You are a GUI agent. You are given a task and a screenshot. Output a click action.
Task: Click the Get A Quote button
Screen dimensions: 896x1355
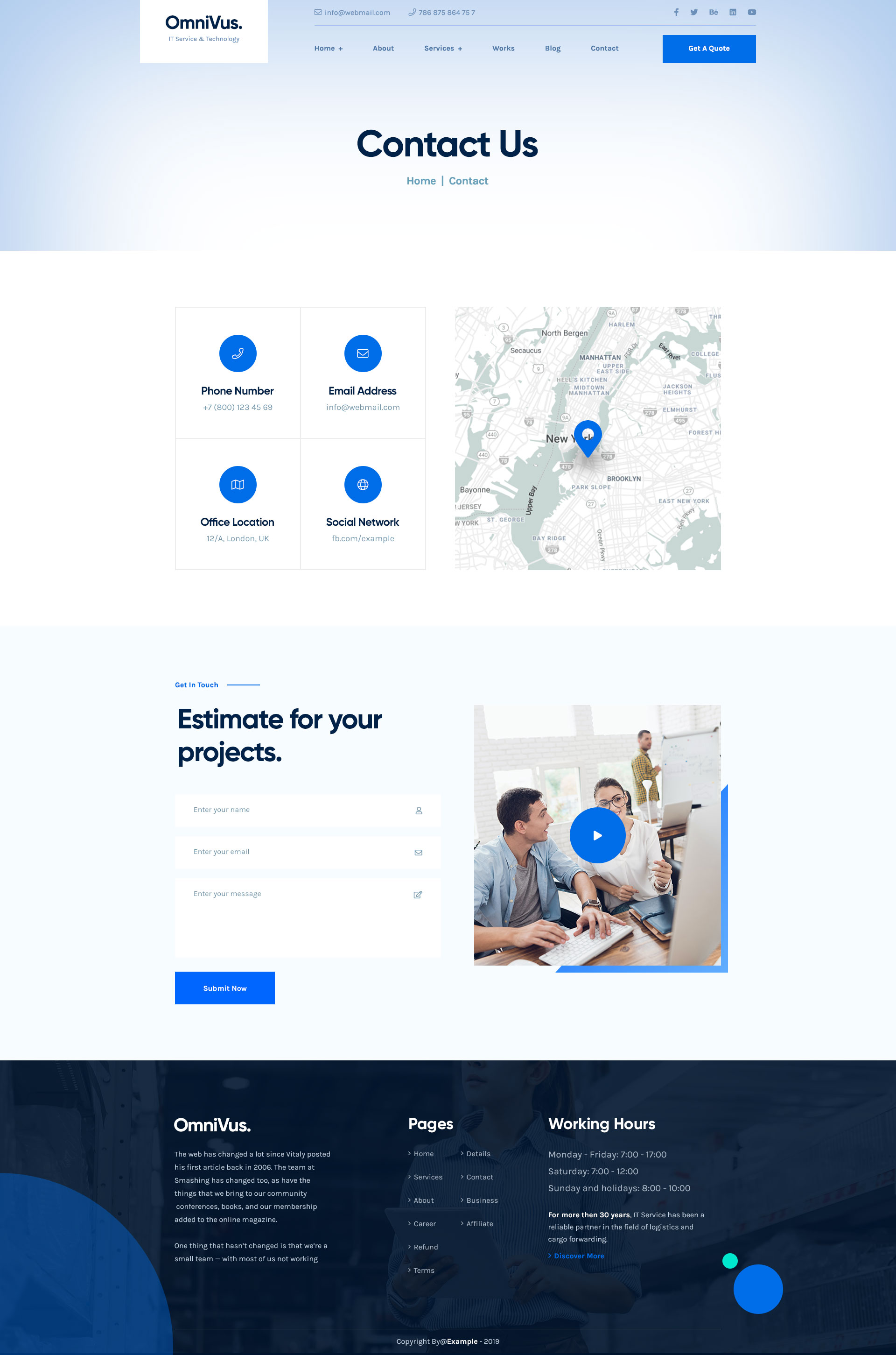[708, 48]
